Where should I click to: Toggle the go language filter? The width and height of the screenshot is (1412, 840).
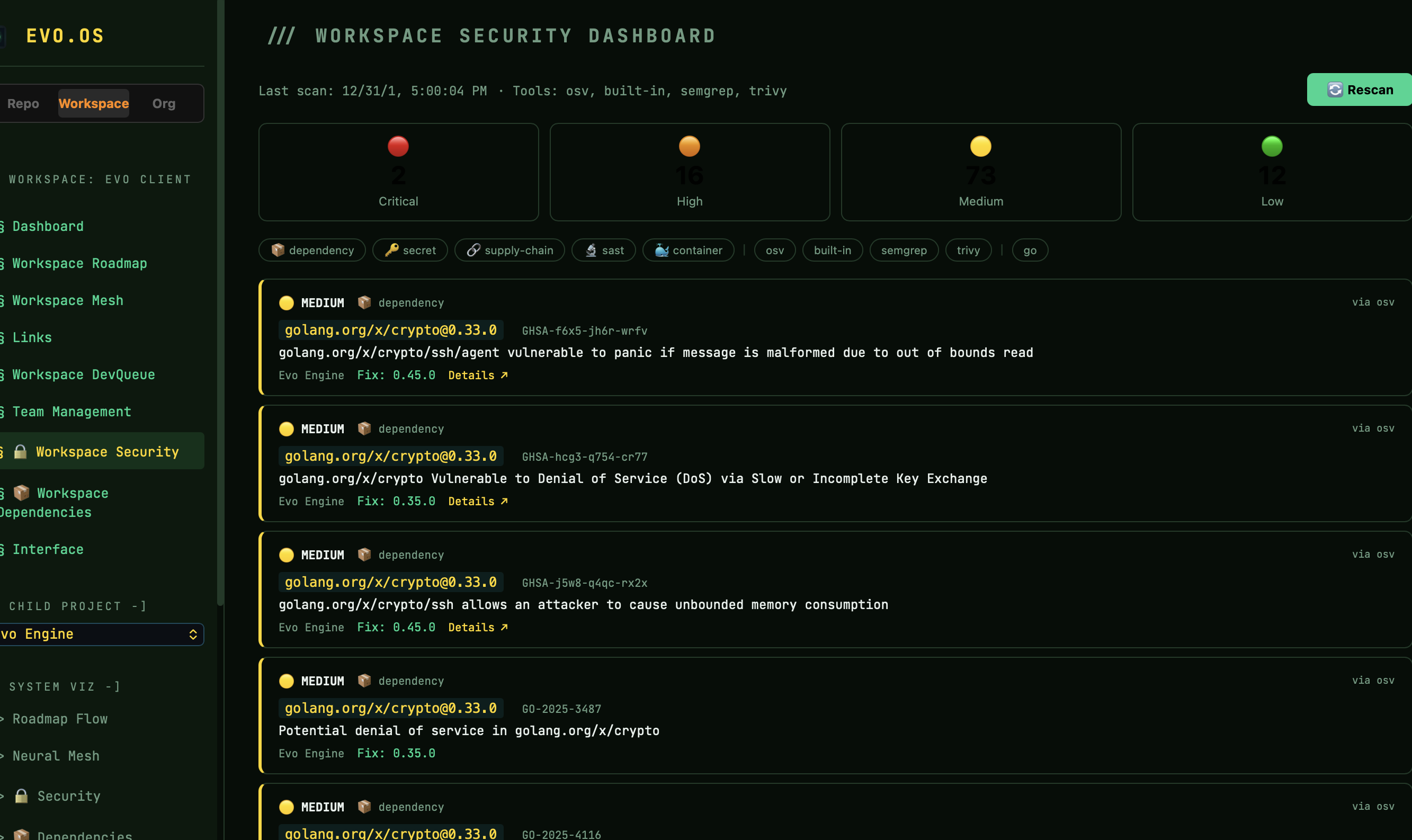pos(1030,250)
